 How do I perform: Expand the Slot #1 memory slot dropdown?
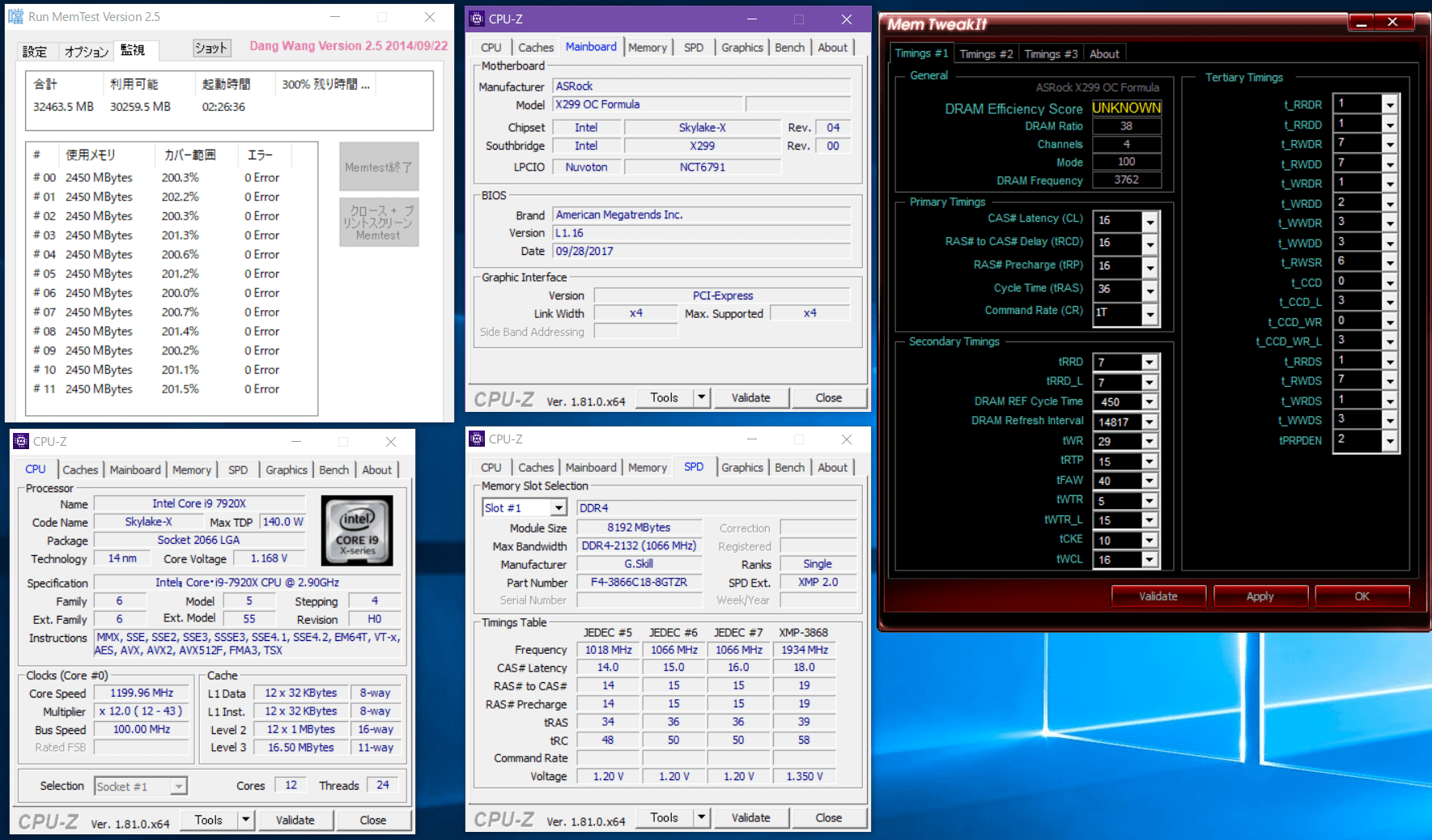559,508
